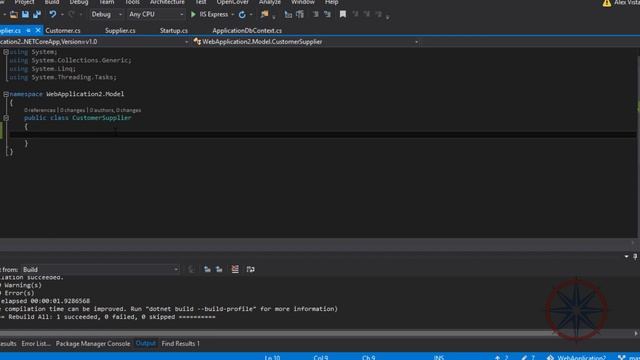Open the Project menu
Viewport: 640px width, 360px height.
pyautogui.click(x=24, y=2)
